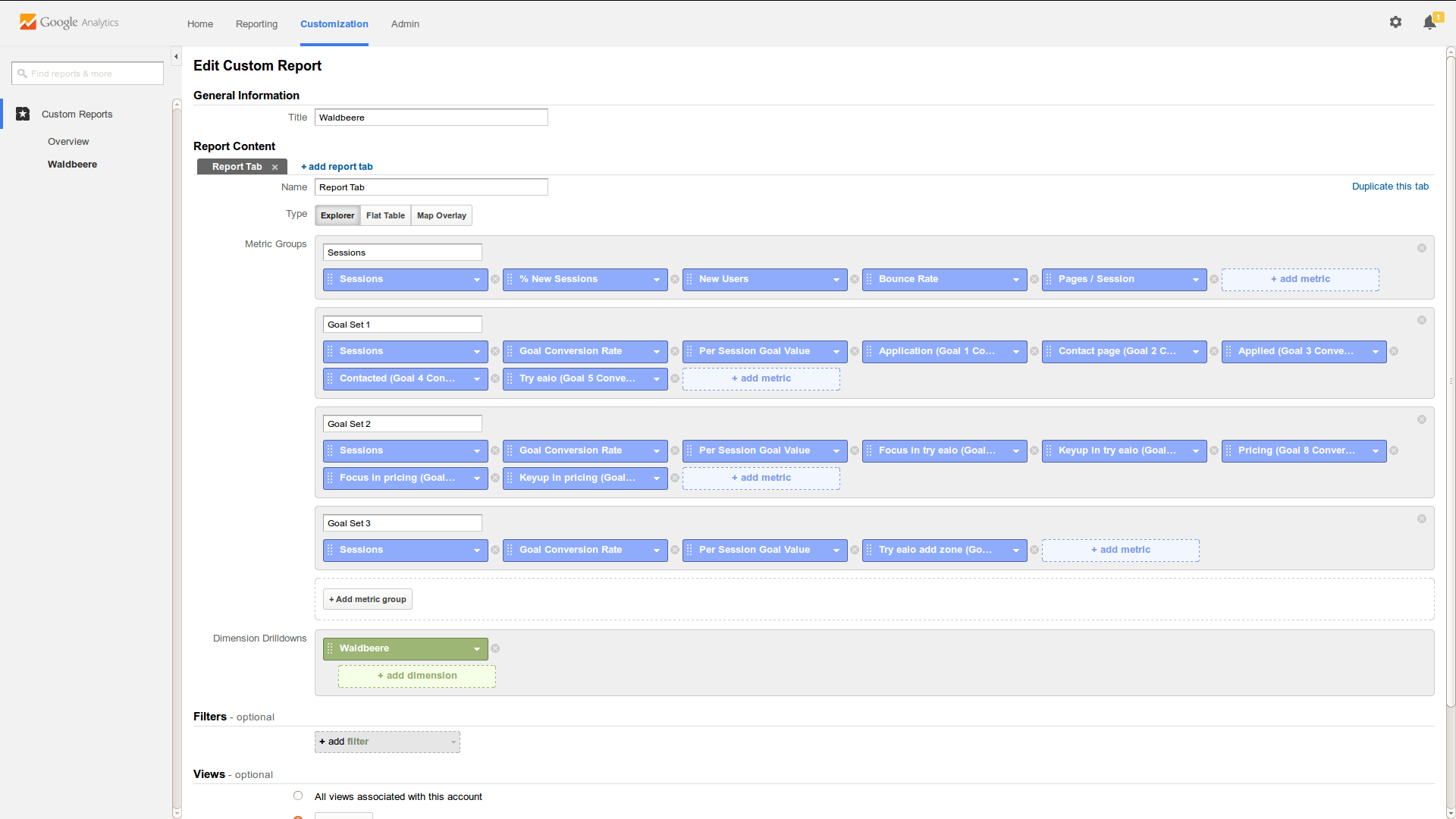Open the add filter dropdown

387,742
